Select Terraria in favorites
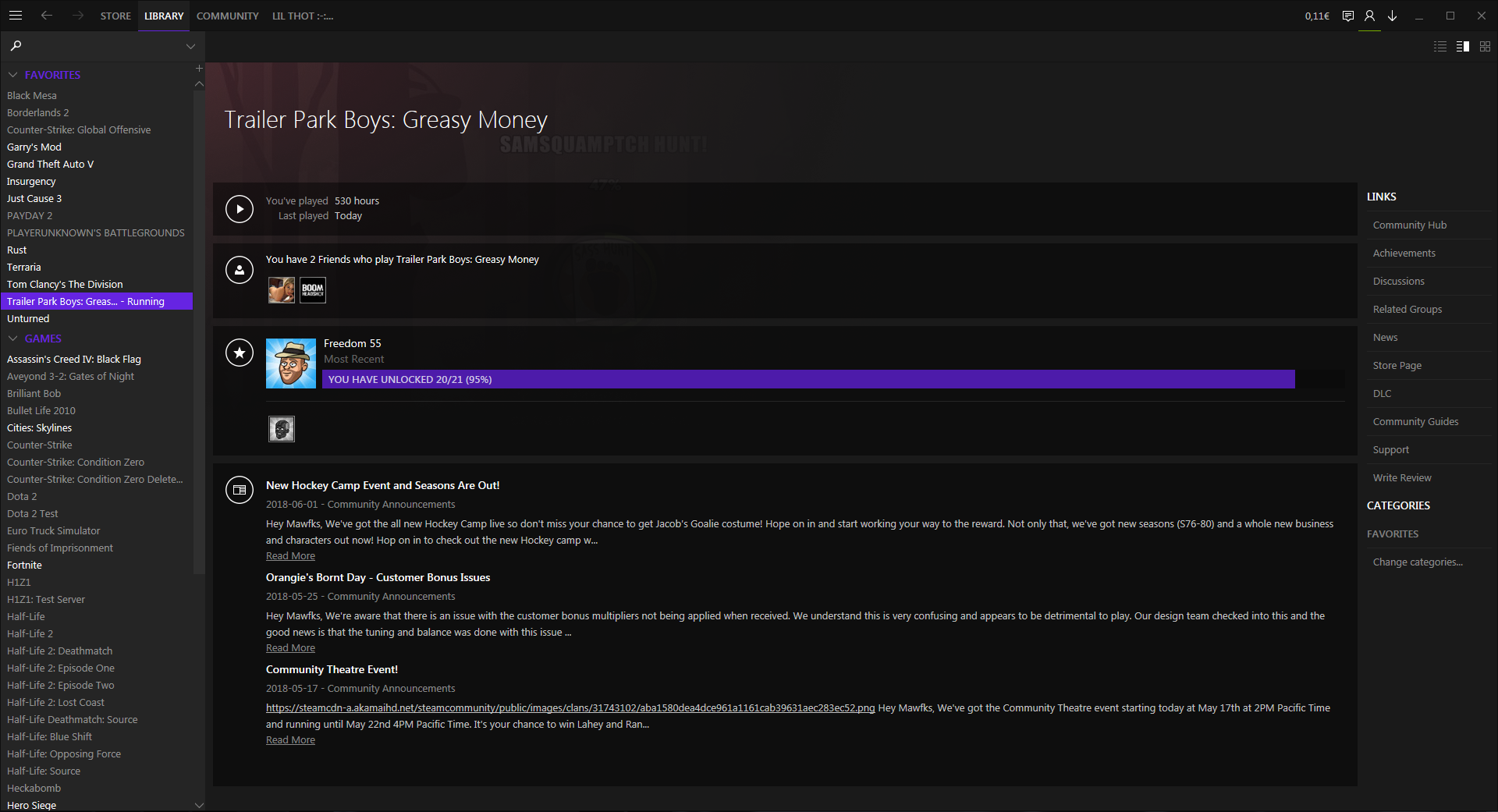This screenshot has height=812, width=1498. pos(97,267)
